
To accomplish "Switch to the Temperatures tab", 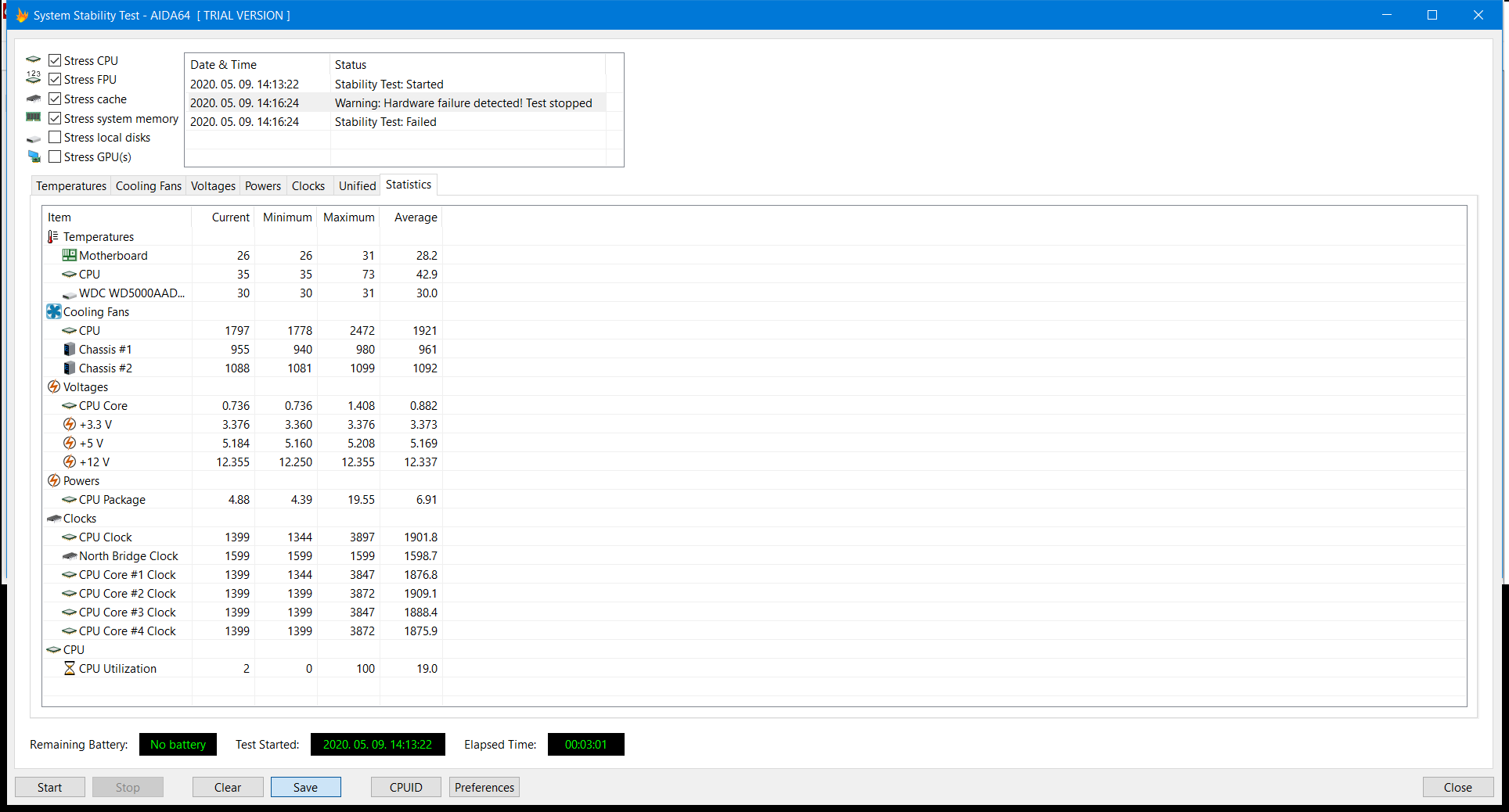I will point(71,185).
